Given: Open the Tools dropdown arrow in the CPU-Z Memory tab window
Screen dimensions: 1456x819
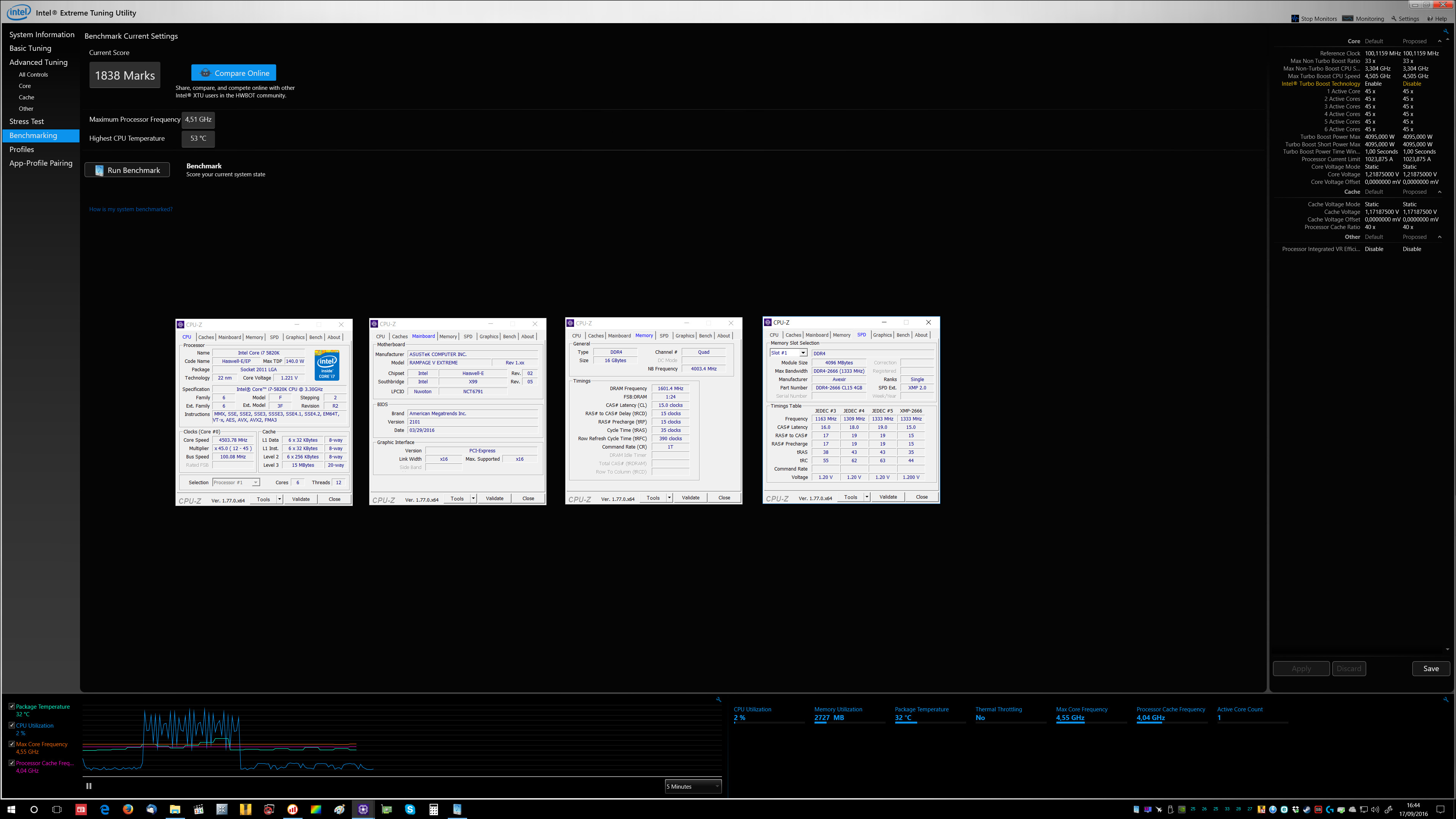Looking at the screenshot, I should coord(669,497).
